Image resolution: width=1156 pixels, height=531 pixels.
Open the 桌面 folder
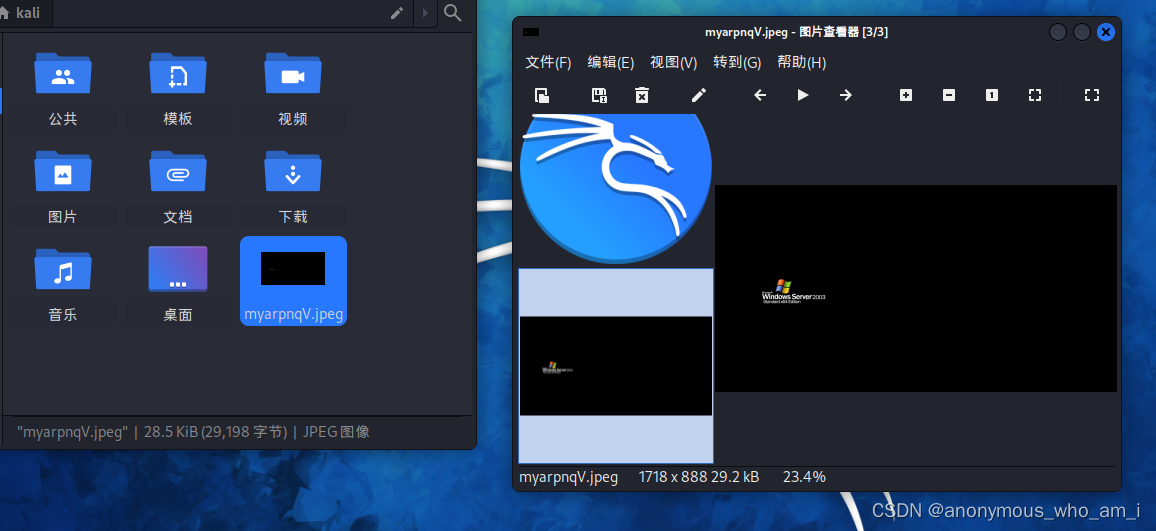click(x=178, y=285)
